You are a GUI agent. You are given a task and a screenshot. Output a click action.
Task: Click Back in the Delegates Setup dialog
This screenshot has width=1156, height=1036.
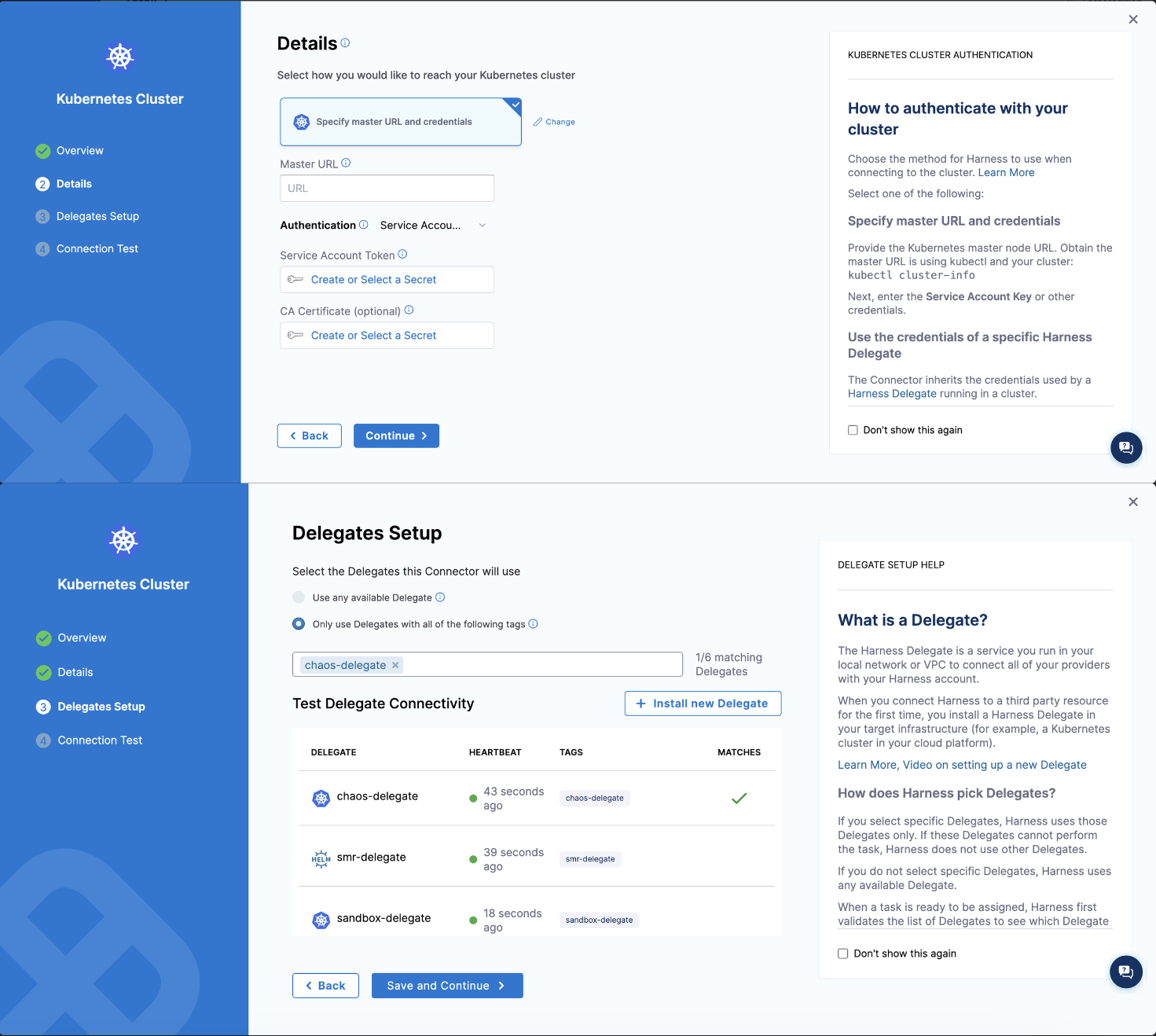[x=325, y=986]
